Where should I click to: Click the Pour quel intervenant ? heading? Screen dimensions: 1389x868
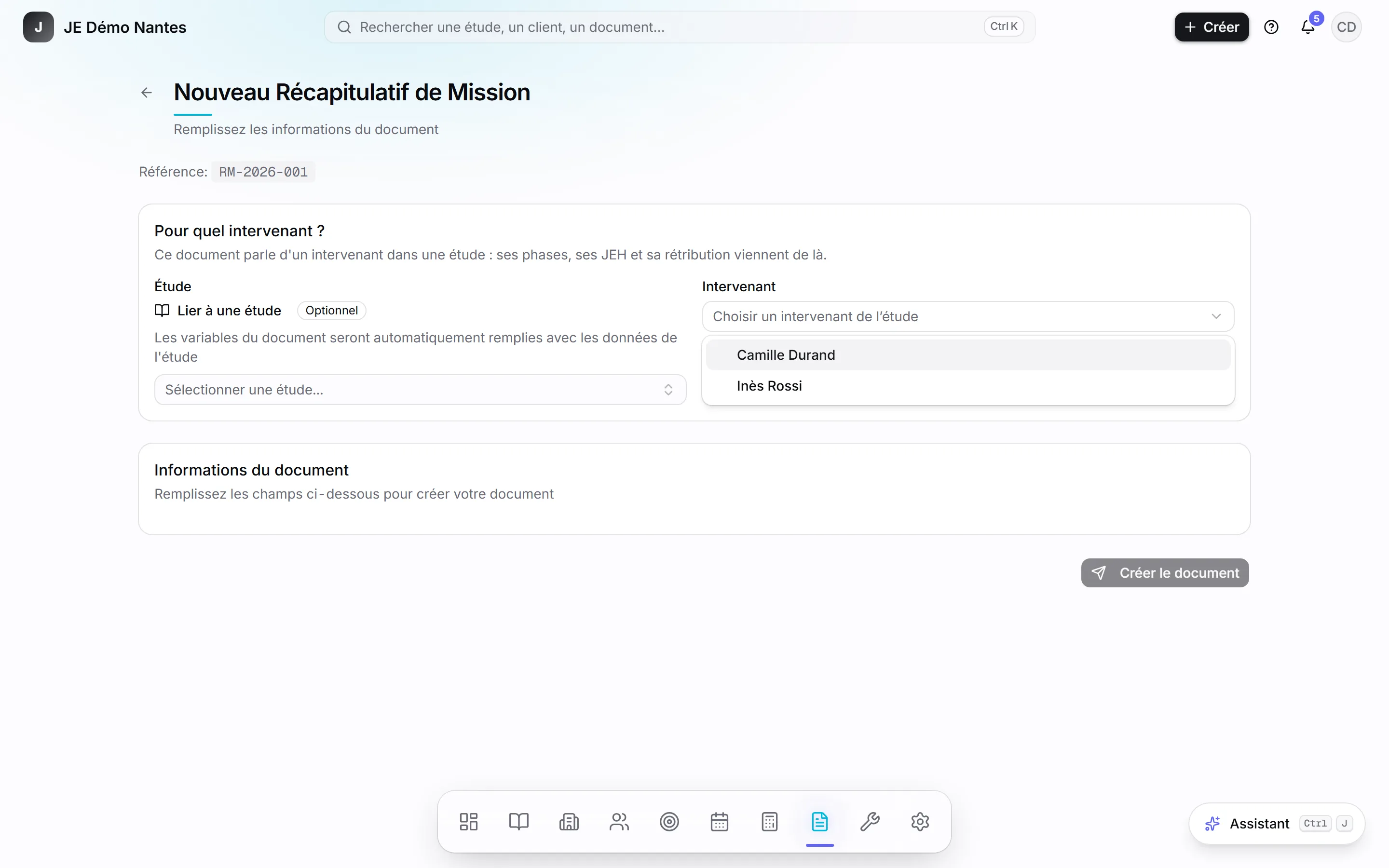[239, 231]
